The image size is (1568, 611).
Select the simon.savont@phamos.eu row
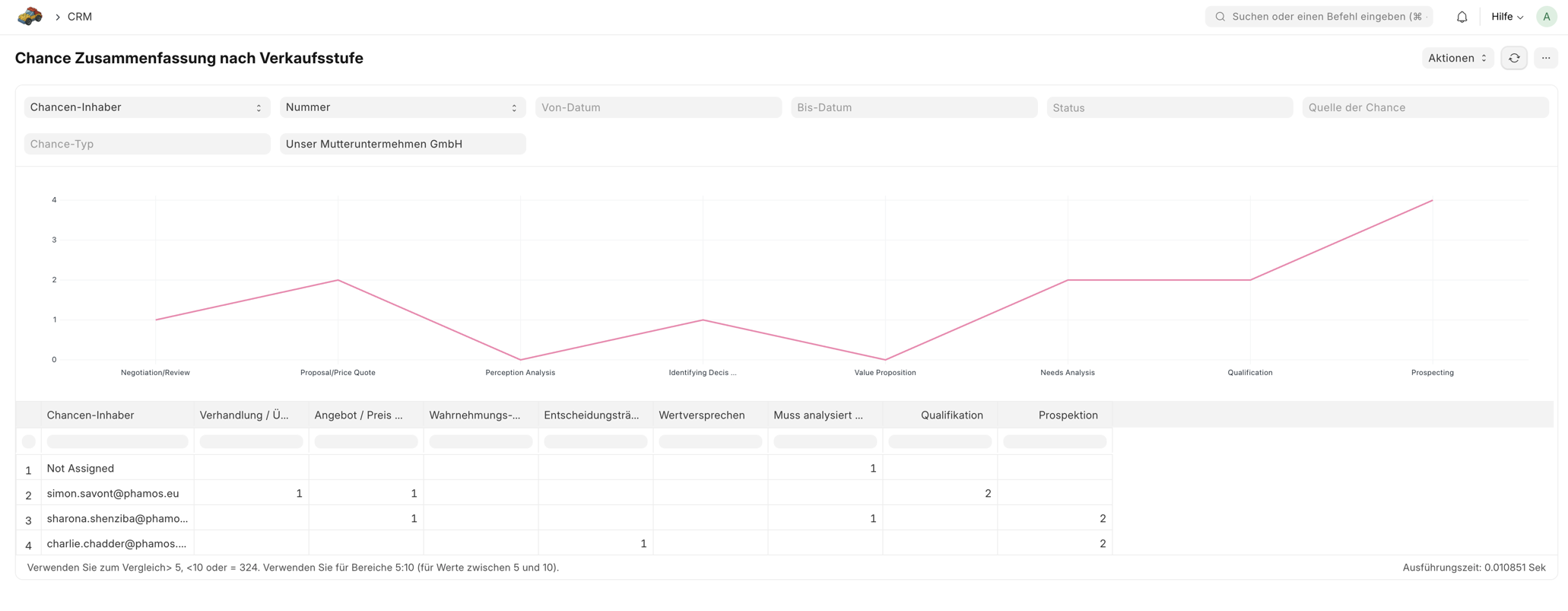[x=113, y=493]
